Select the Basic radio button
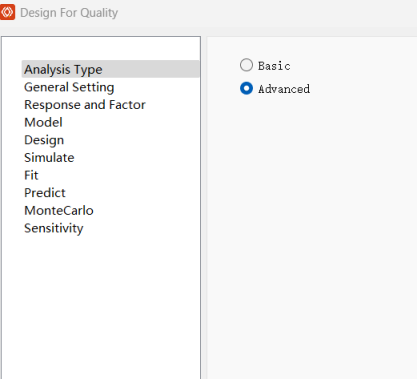Viewport: 417px width, 379px height. click(x=246, y=65)
